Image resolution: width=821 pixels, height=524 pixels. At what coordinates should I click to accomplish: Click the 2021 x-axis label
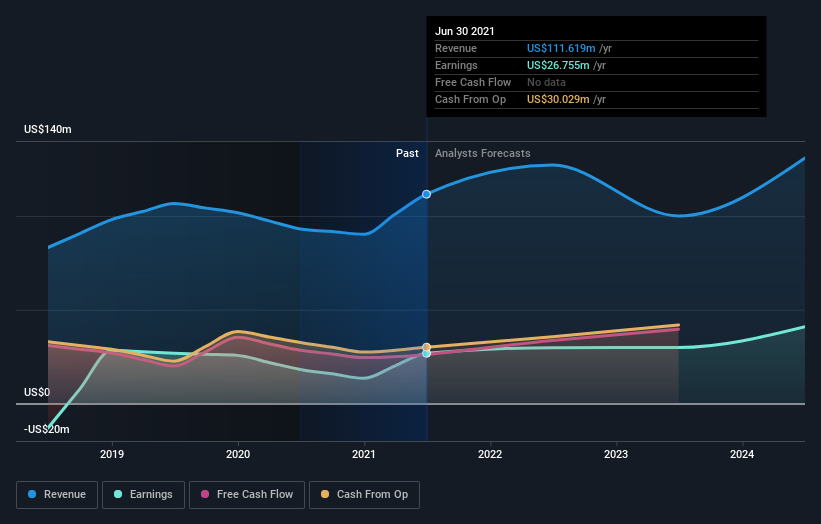click(364, 454)
